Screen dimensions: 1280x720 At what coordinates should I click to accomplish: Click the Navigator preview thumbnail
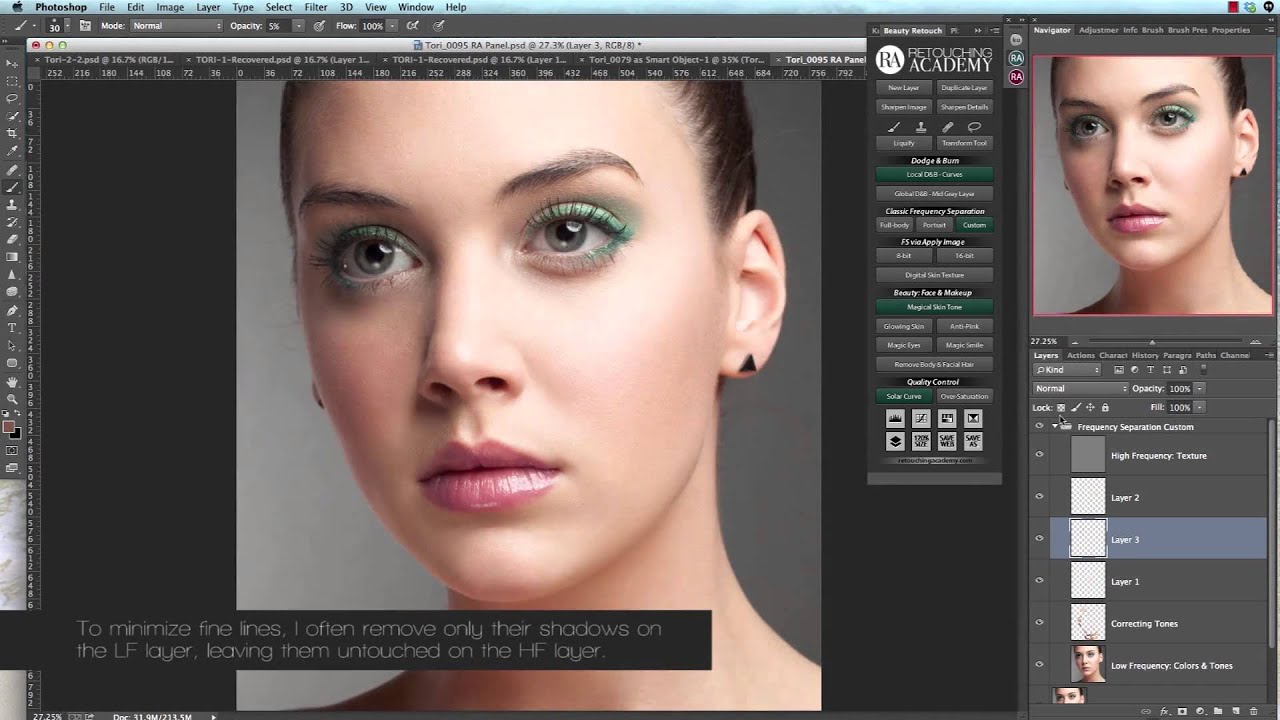point(1153,186)
